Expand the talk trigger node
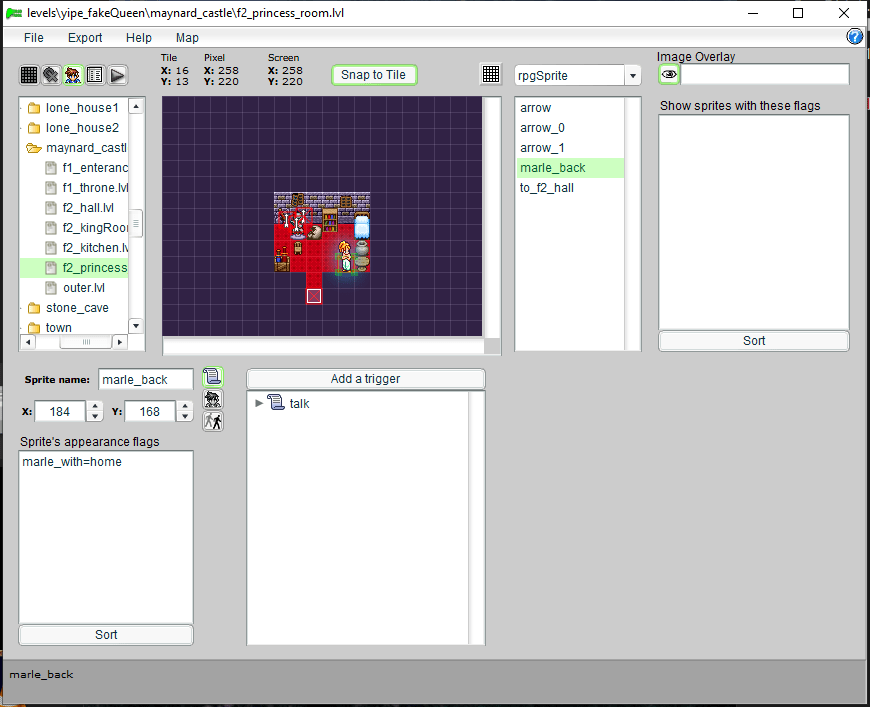 [260, 404]
